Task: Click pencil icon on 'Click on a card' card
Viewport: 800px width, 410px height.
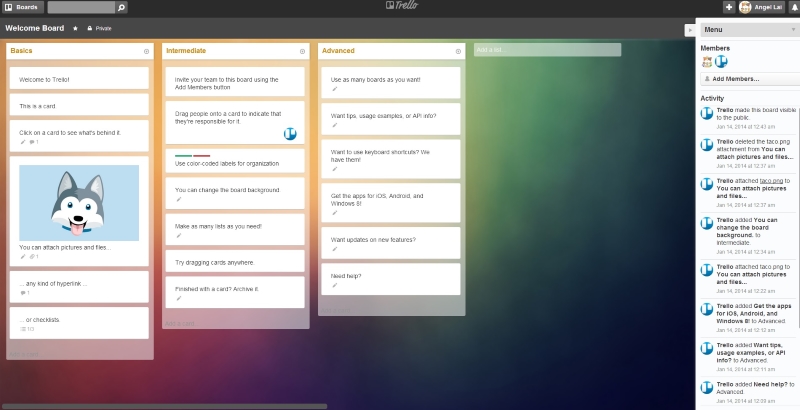Action: click(x=22, y=142)
